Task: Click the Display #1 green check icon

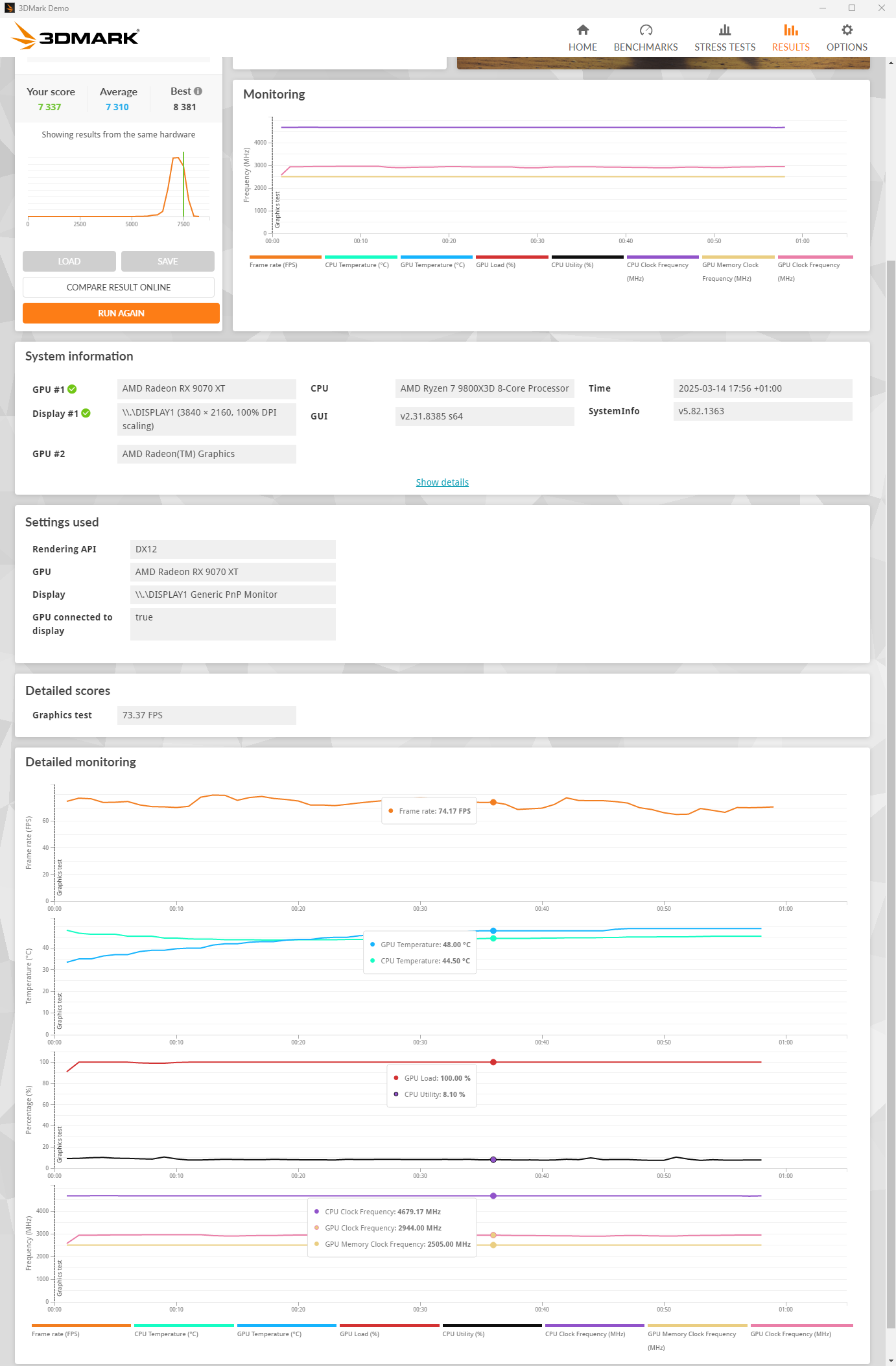Action: pyautogui.click(x=86, y=413)
